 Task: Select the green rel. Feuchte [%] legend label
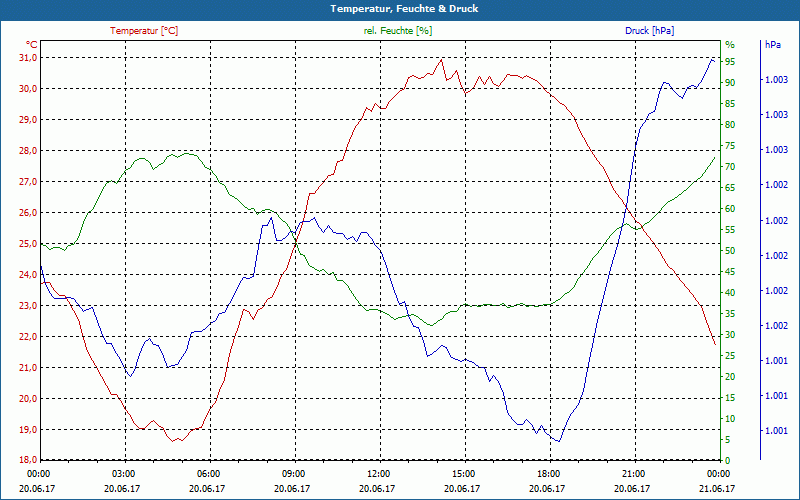coord(398,31)
